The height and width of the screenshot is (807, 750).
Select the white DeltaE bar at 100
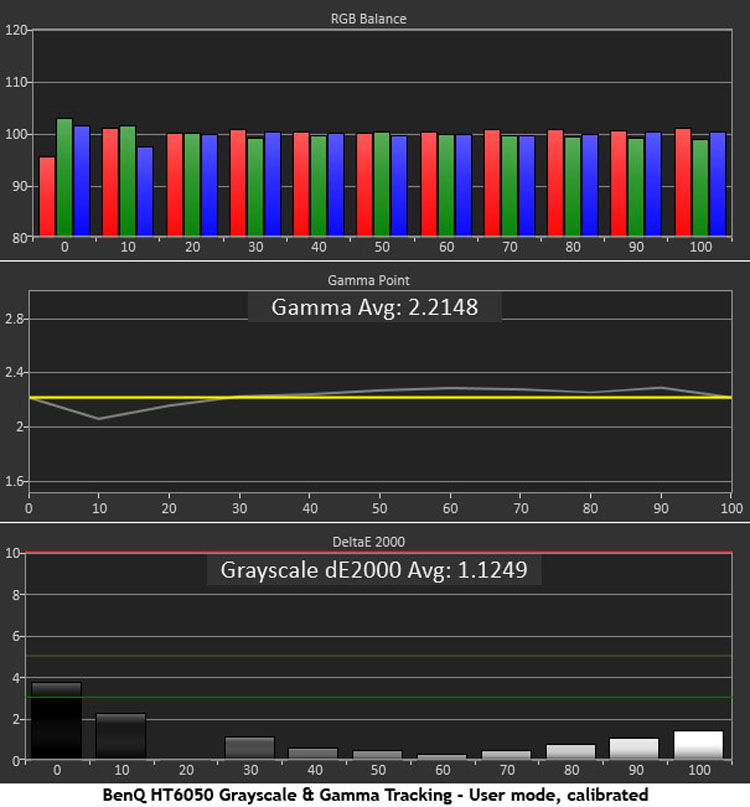pyautogui.click(x=698, y=745)
